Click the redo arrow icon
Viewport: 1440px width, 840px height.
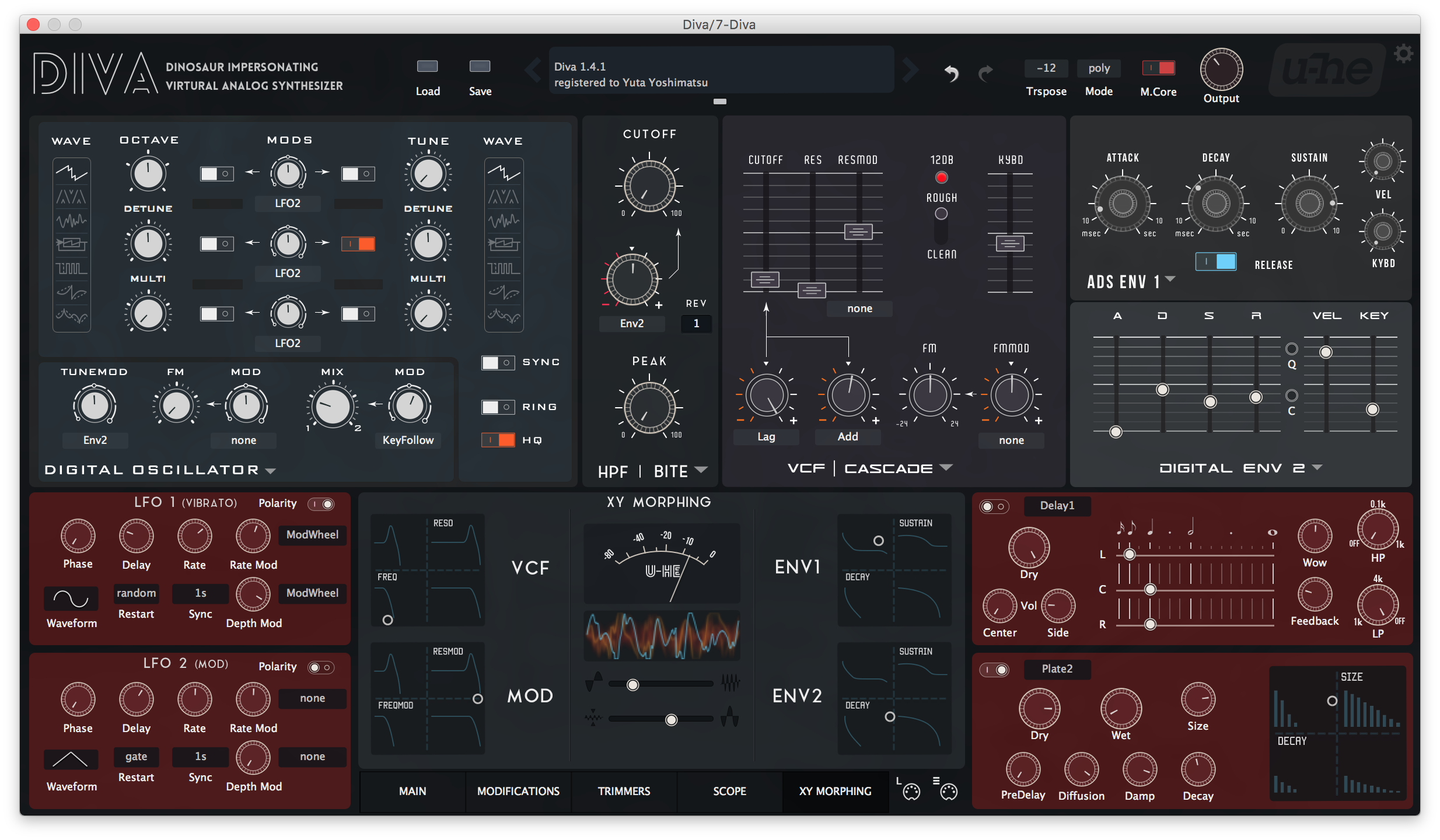985,73
